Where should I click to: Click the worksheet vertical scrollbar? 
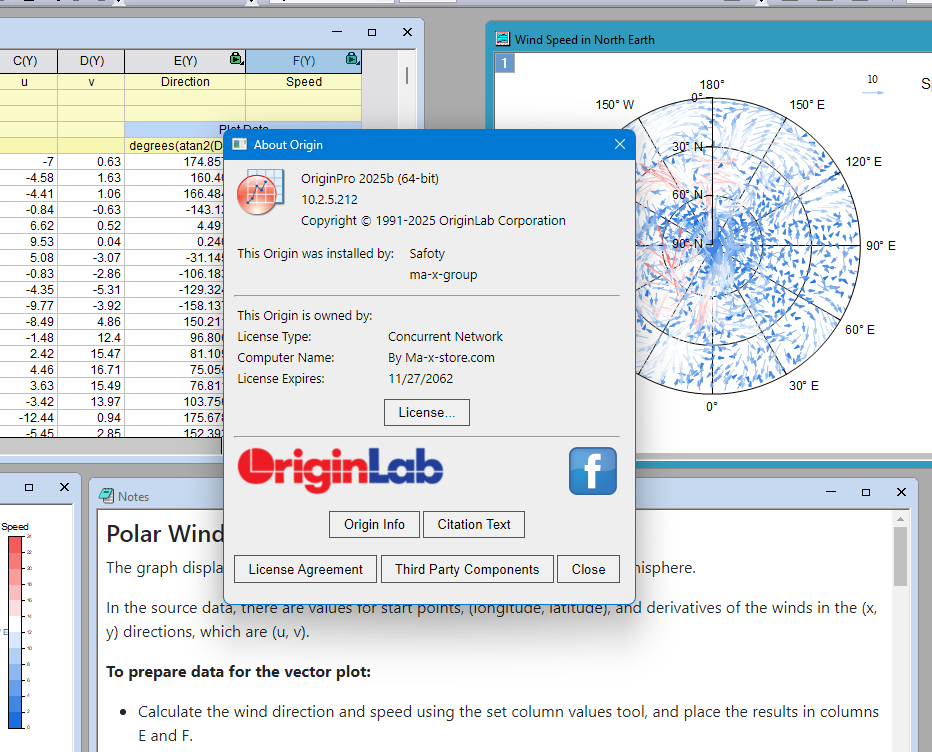pyautogui.click(x=407, y=75)
